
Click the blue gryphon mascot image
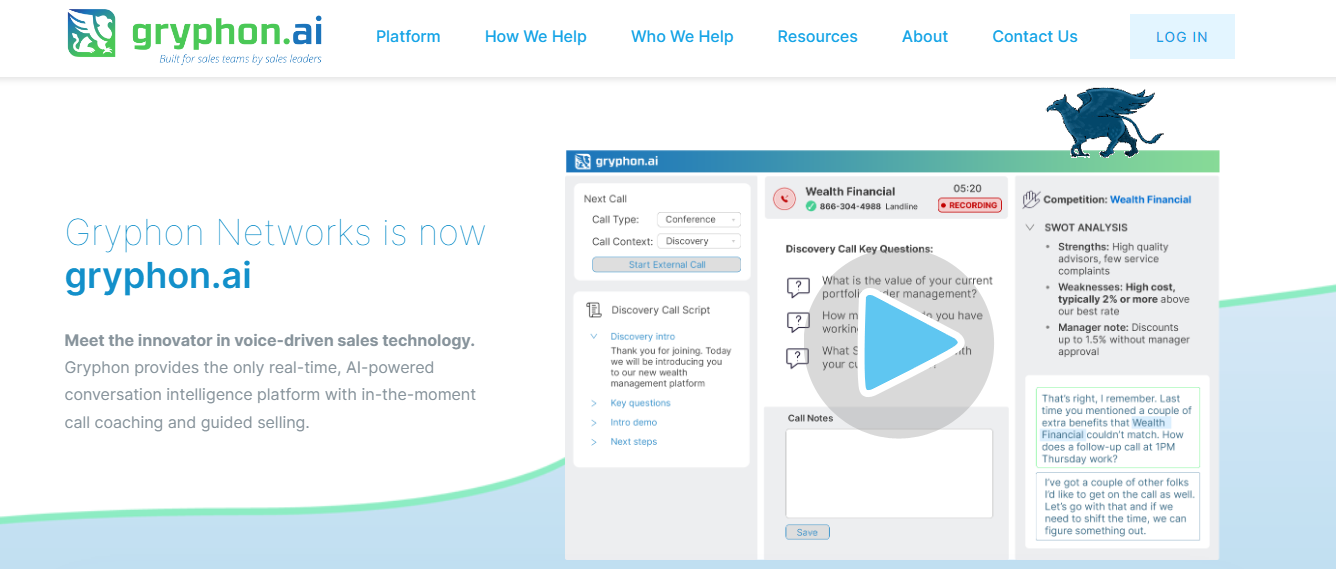pyautogui.click(x=1105, y=123)
